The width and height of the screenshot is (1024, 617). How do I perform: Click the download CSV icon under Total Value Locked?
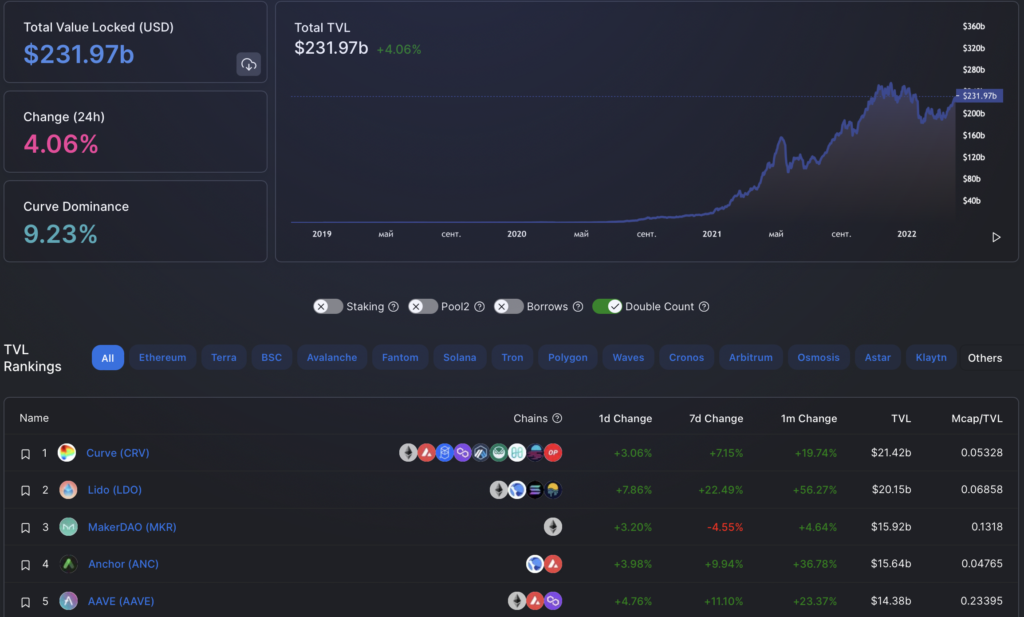(248, 64)
